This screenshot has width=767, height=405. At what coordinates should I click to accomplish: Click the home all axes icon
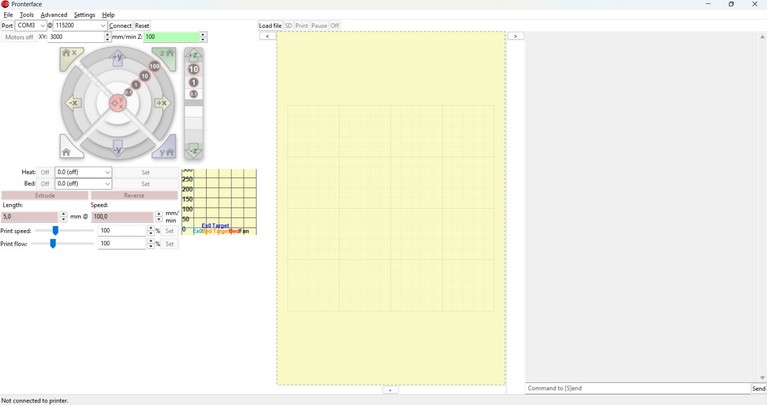point(67,151)
